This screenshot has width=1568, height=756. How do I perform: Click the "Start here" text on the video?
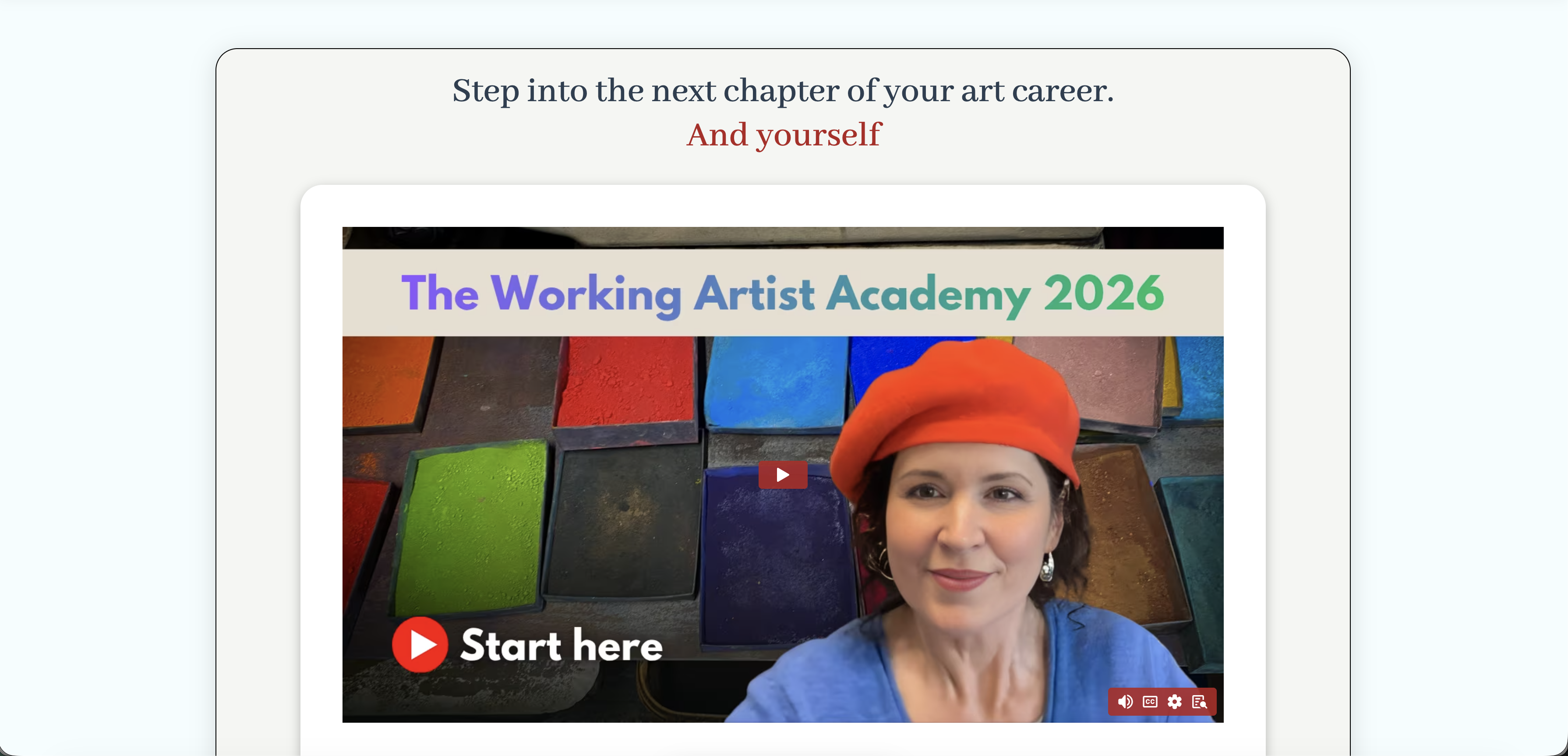[x=561, y=645]
